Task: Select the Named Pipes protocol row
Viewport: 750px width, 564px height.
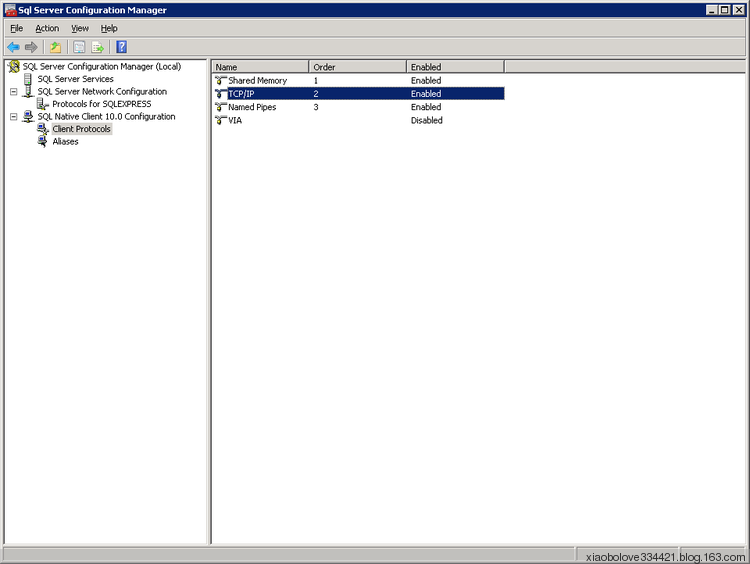Action: (359, 107)
